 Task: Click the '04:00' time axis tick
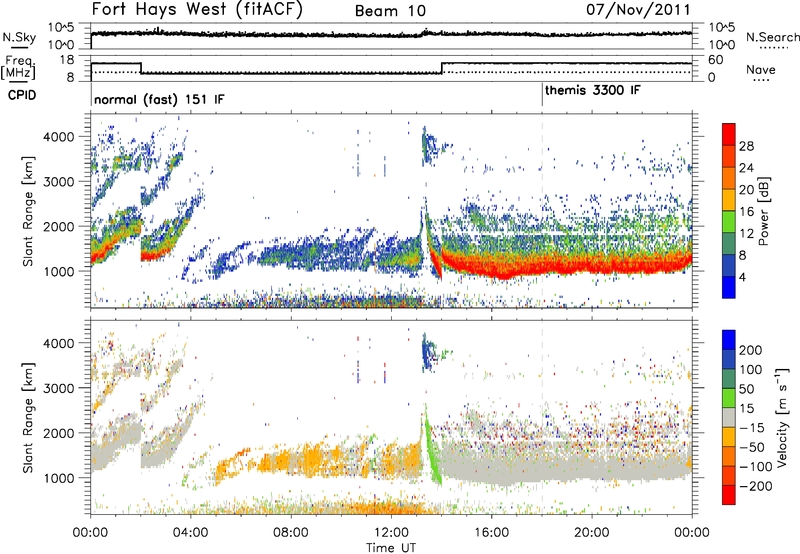[191, 533]
